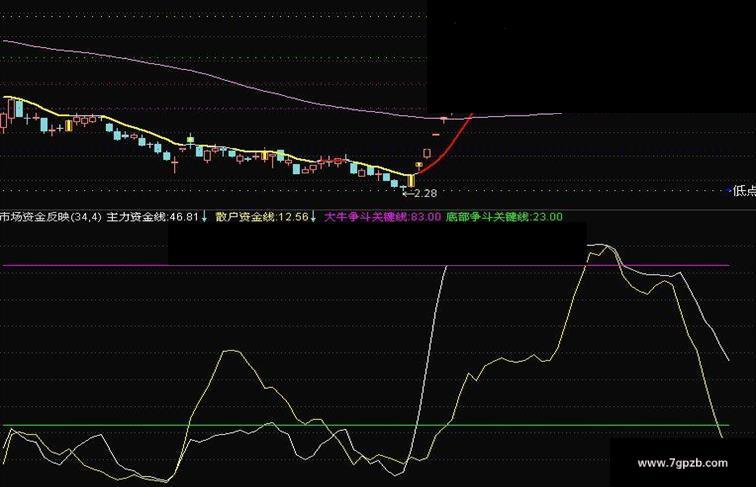Click the 2.28 low price annotation
756x487 pixels.
tap(420, 193)
